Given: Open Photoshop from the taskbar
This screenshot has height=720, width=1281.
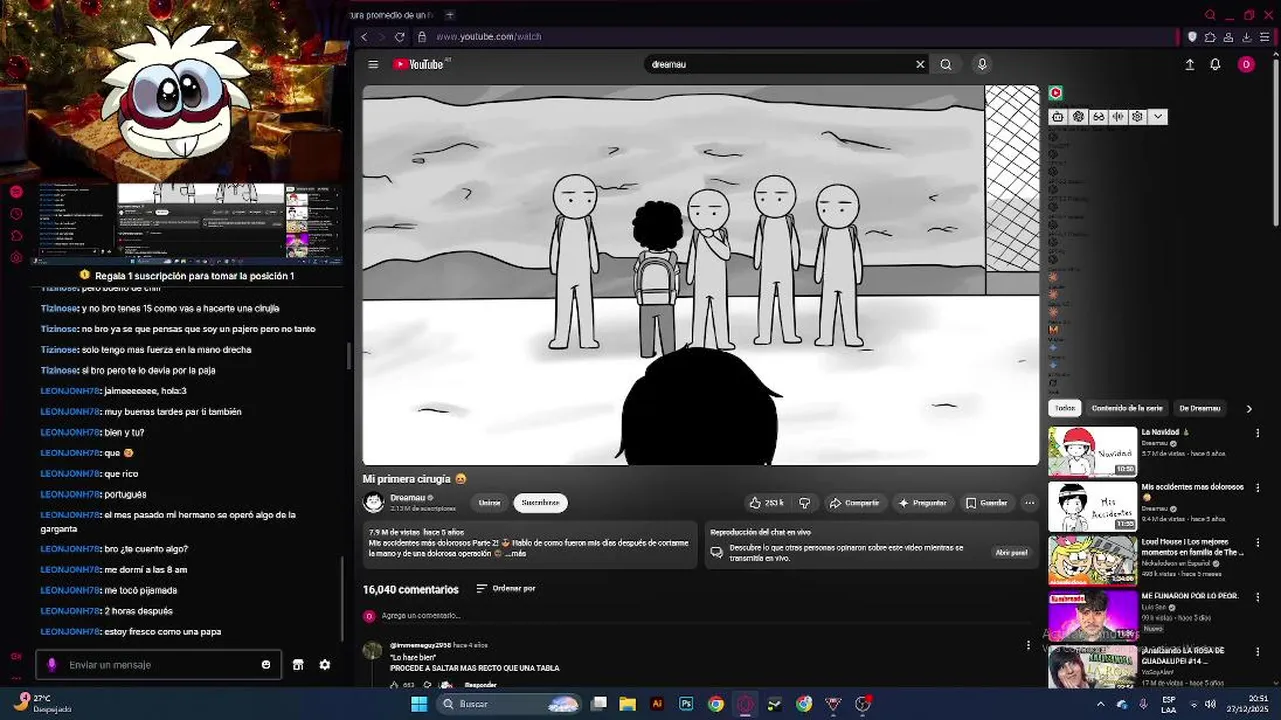Looking at the screenshot, I should pyautogui.click(x=686, y=704).
